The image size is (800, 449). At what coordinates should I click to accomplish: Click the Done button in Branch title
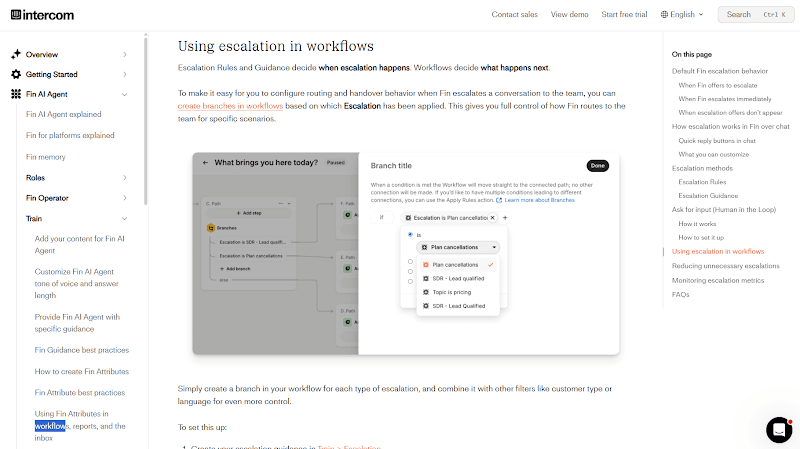597,166
